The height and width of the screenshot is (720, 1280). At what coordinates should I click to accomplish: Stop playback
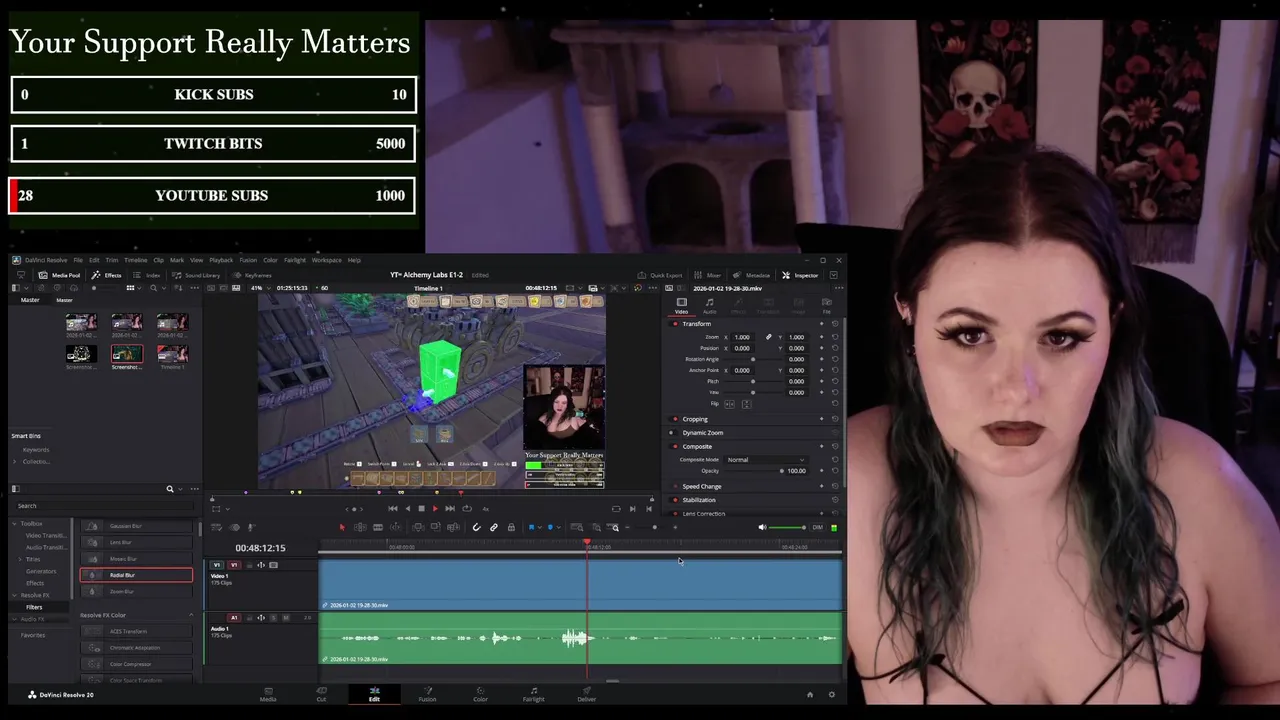click(x=421, y=509)
